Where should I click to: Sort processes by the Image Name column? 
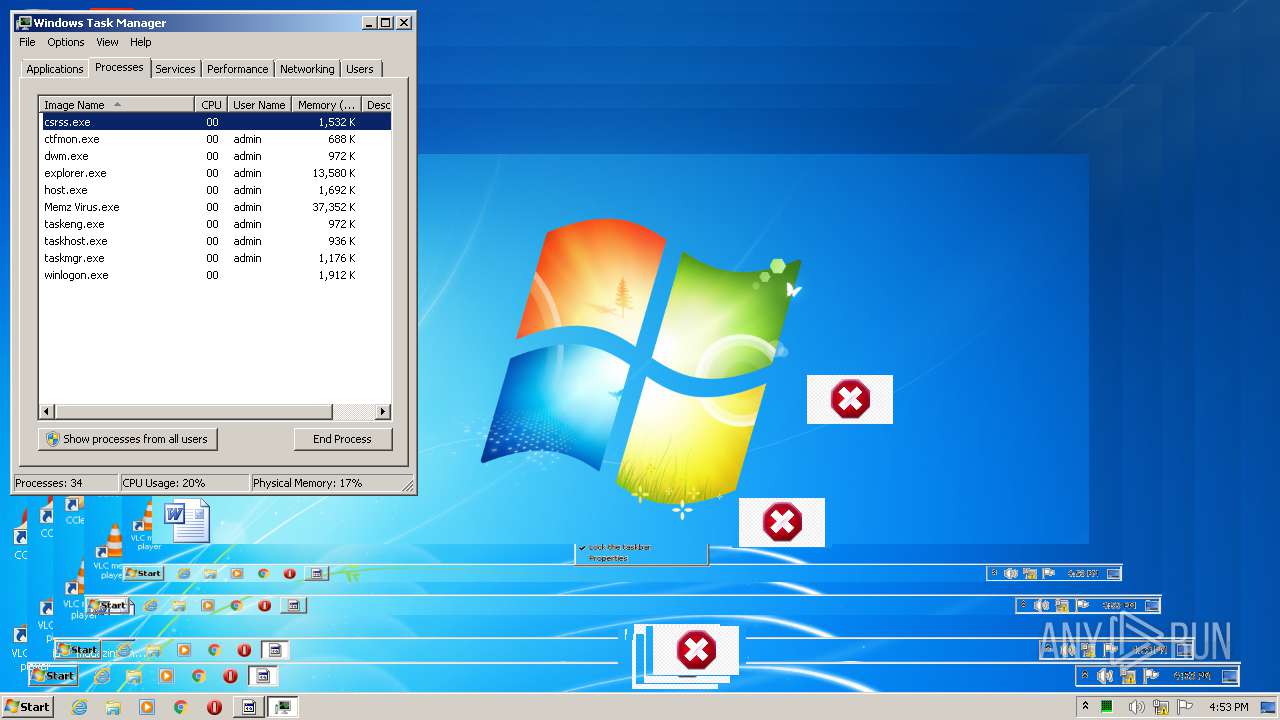116,105
